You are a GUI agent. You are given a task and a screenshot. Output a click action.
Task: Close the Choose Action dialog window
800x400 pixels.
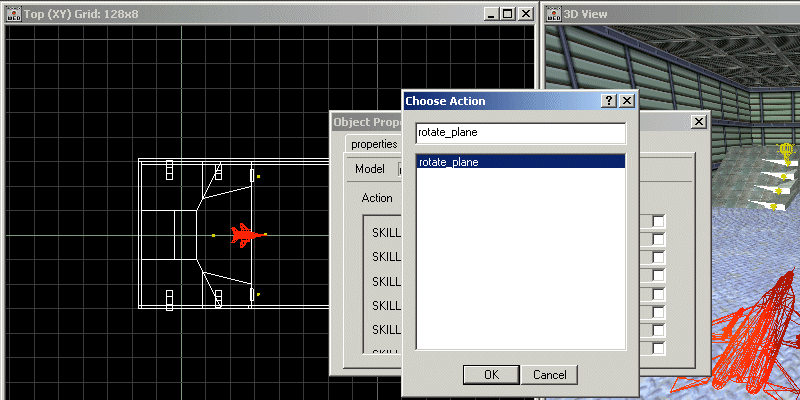tap(626, 101)
